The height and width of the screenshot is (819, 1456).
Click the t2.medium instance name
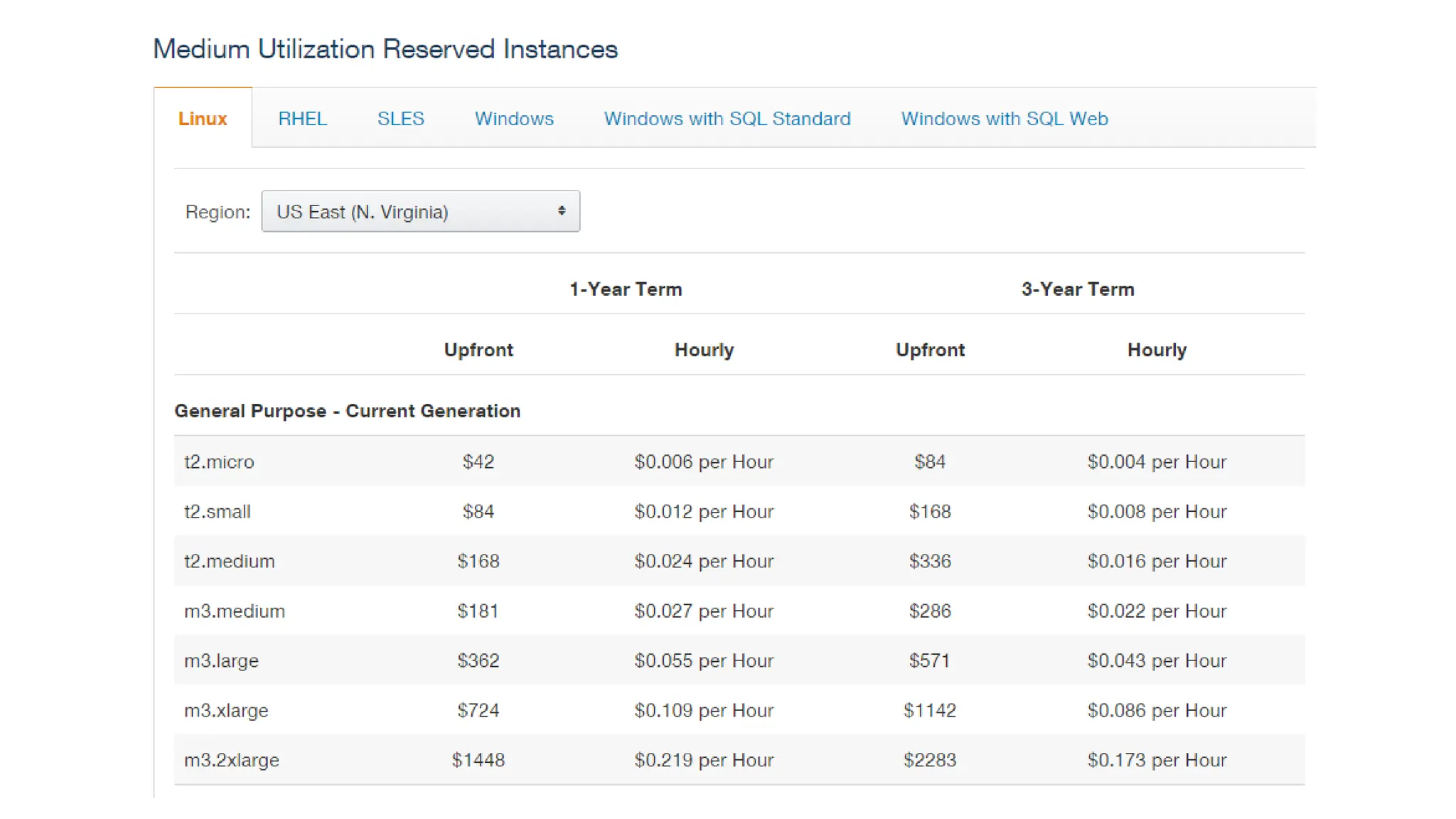tap(229, 562)
